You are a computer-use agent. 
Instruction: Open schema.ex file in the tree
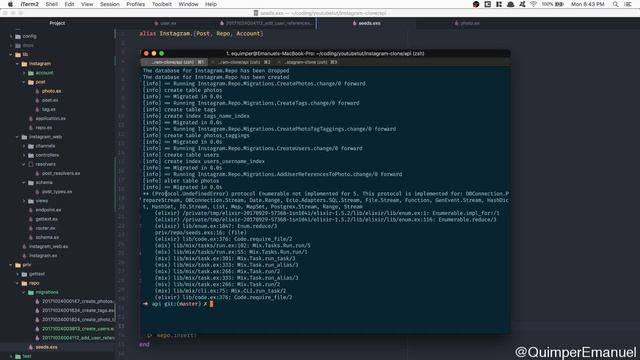coord(47,237)
